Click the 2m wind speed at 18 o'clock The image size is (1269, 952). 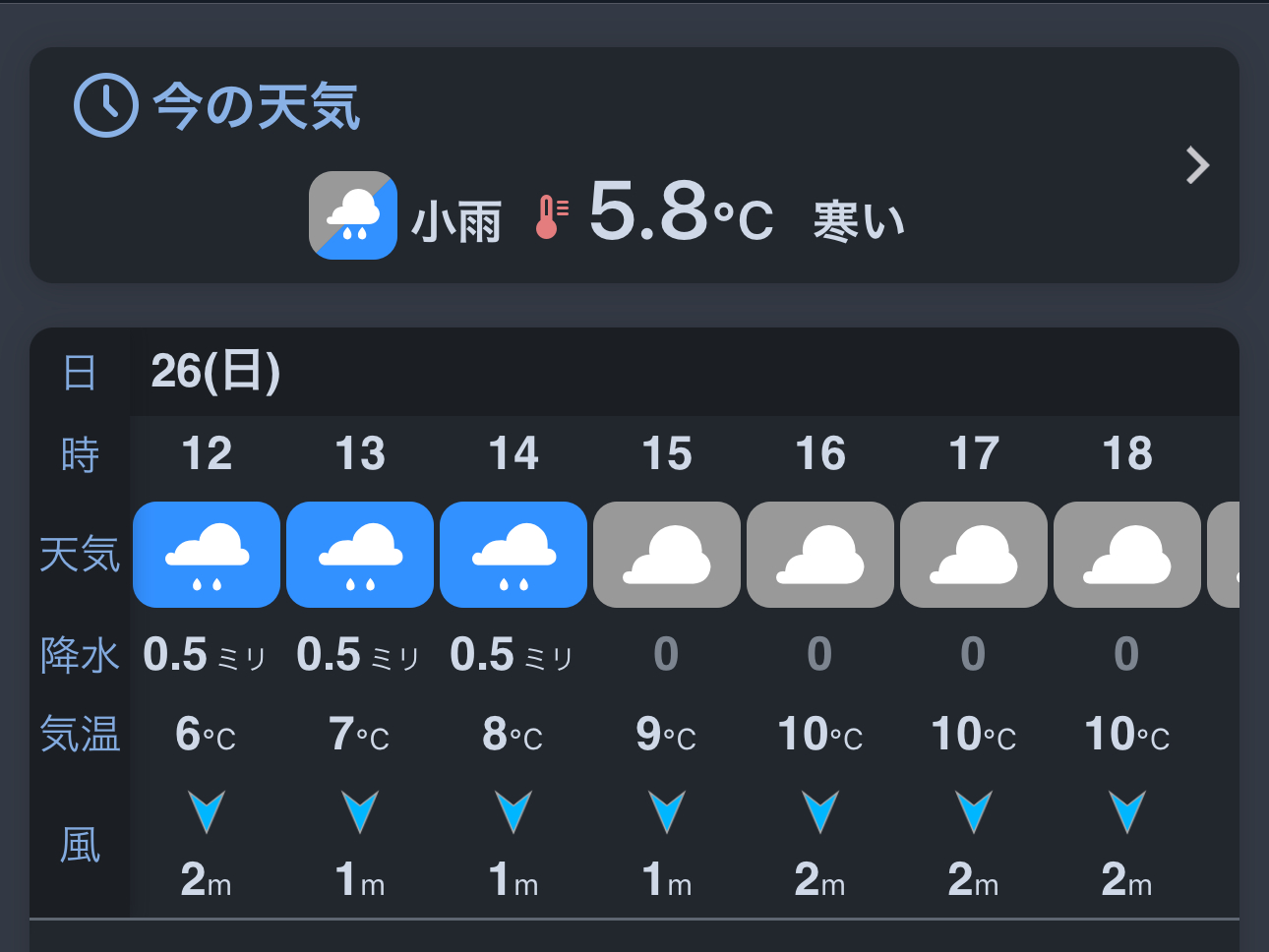pyautogui.click(x=1126, y=879)
